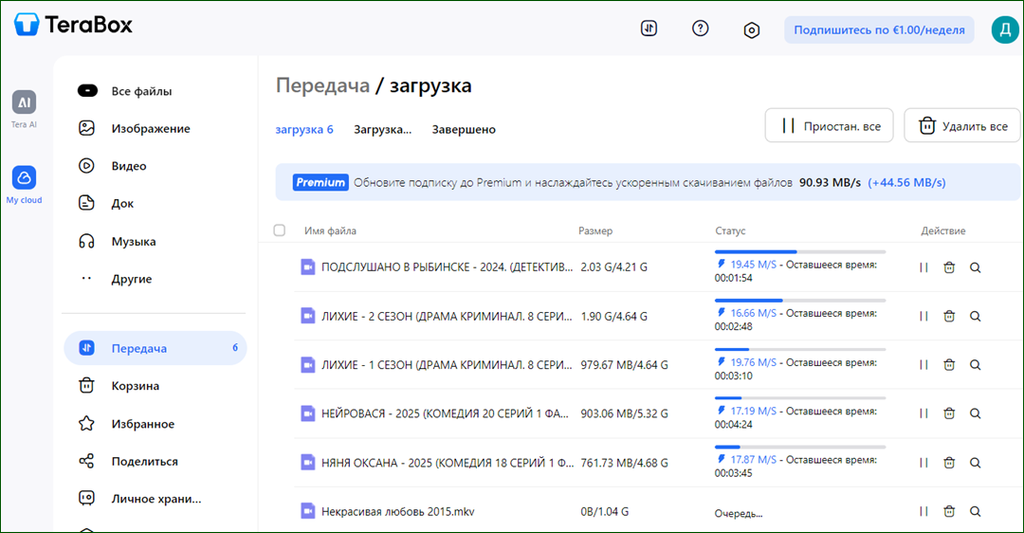Viewport: 1024px width, 533px height.
Task: Pause download of НЯНЯ ОКСАНА - 2025
Action: click(x=923, y=462)
